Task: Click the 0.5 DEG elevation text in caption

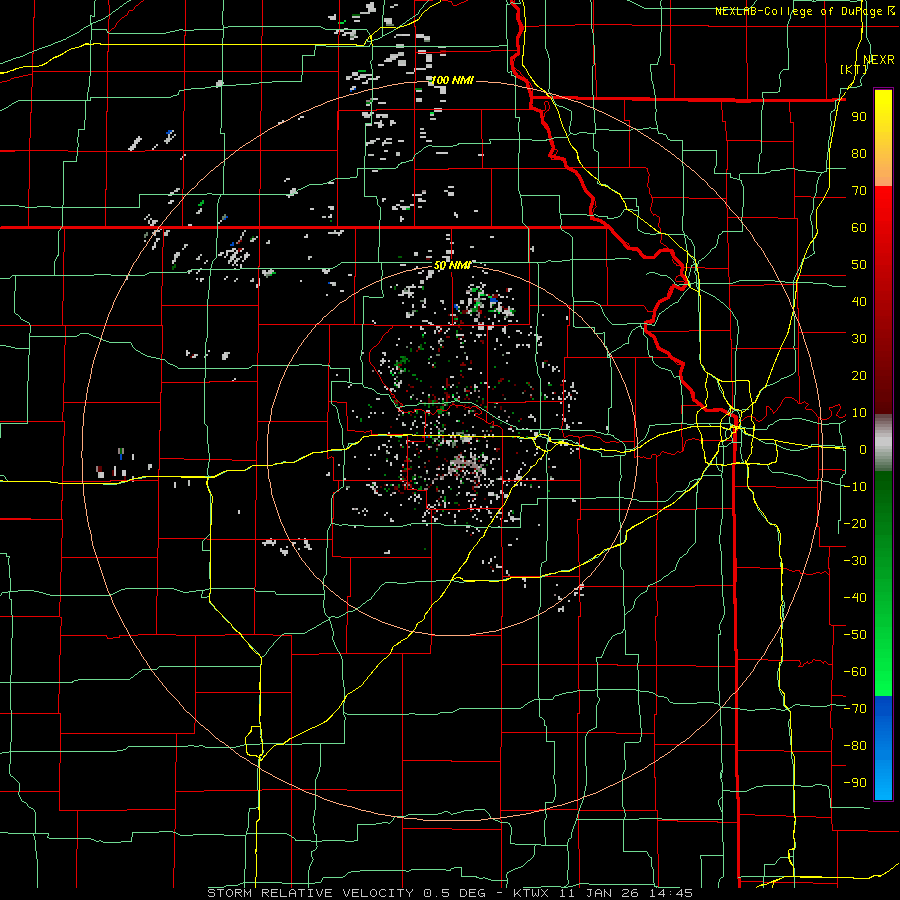Action: tap(455, 893)
